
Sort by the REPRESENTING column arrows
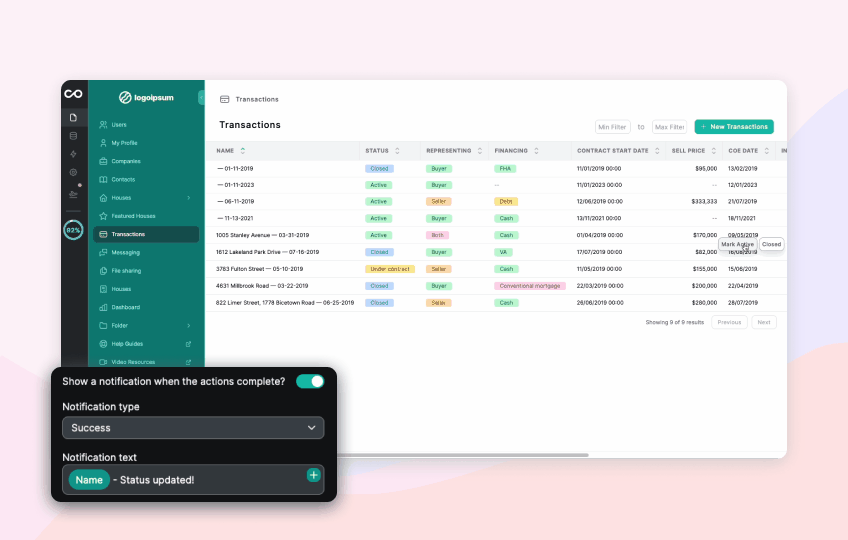click(480, 151)
